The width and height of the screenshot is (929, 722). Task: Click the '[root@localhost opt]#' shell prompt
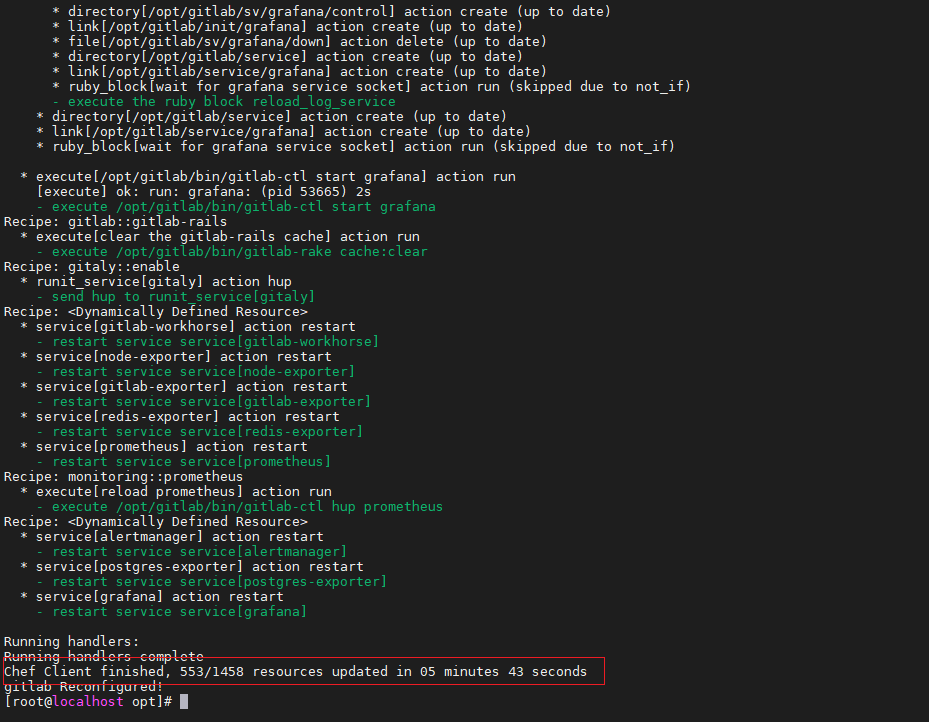pyautogui.click(x=88, y=702)
